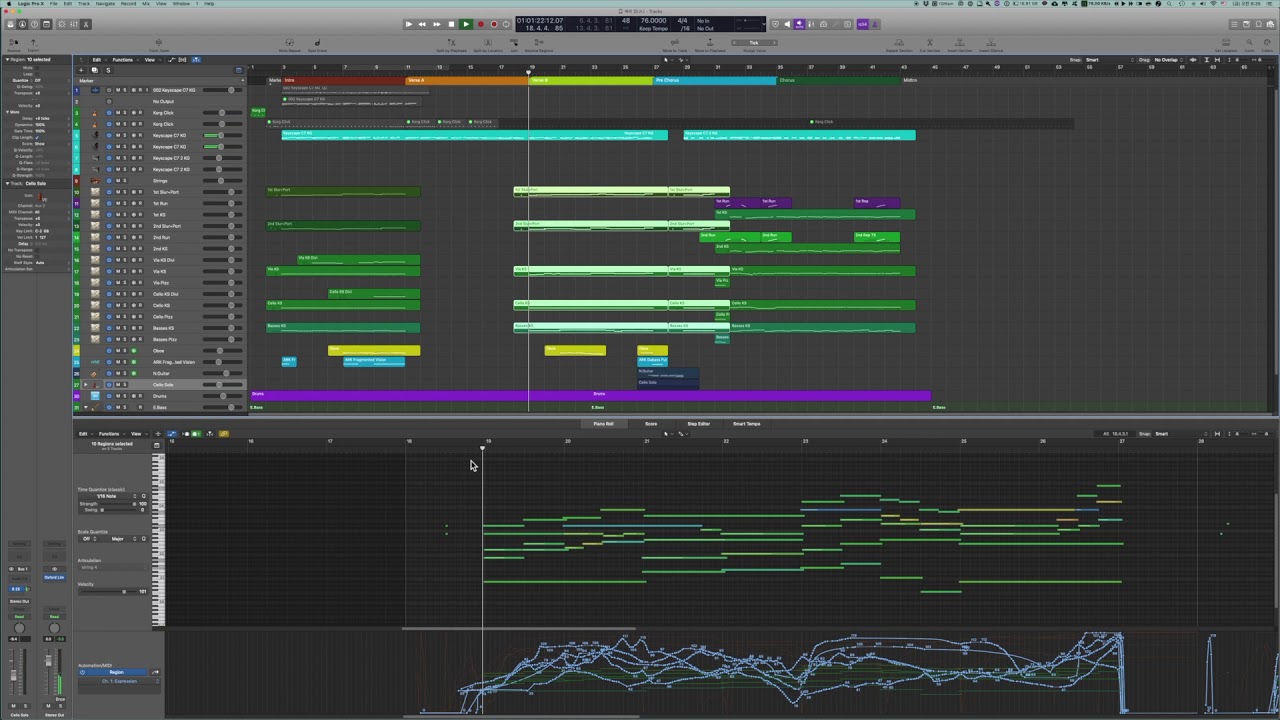
Task: Open the Colors palette icon
Action: [1267, 45]
